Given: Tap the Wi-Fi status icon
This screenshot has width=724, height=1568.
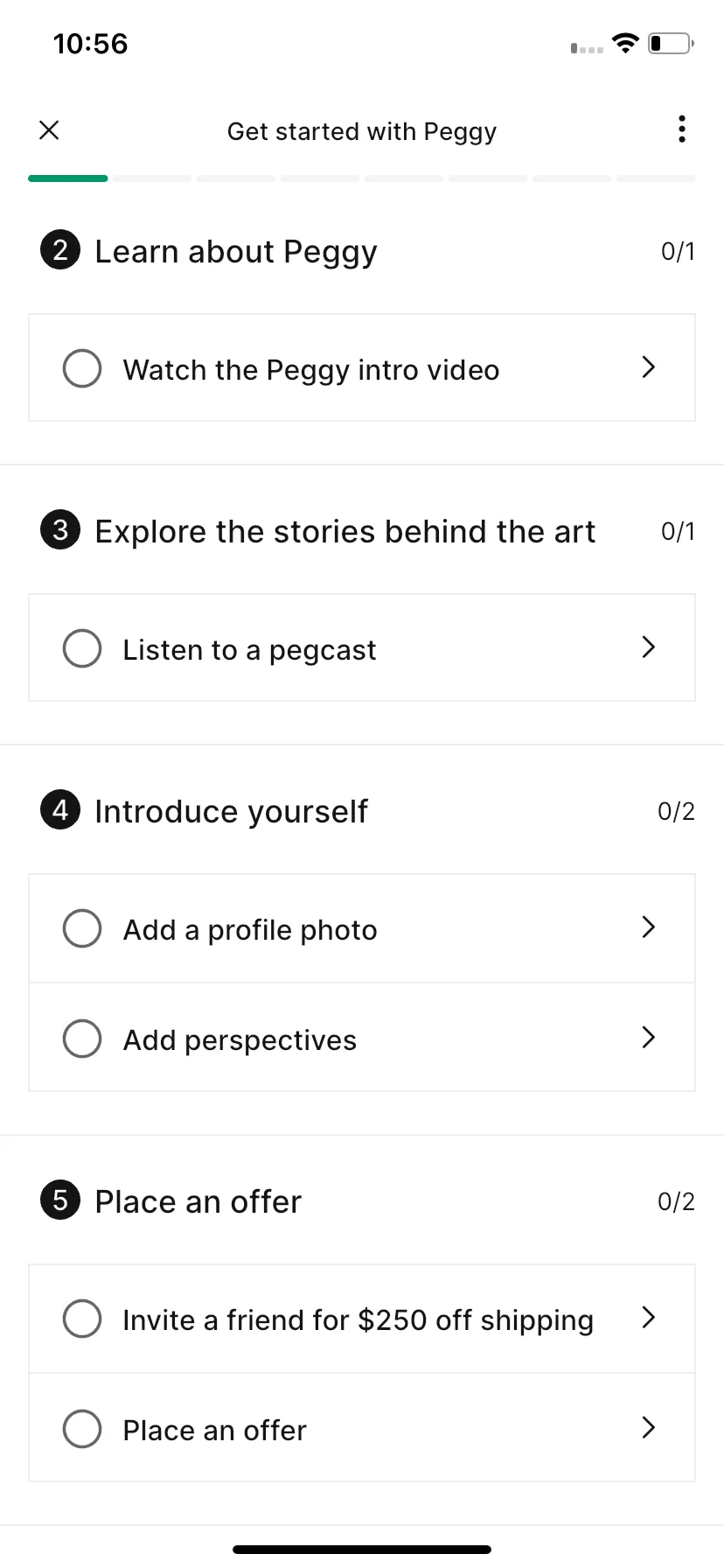Looking at the screenshot, I should (625, 43).
